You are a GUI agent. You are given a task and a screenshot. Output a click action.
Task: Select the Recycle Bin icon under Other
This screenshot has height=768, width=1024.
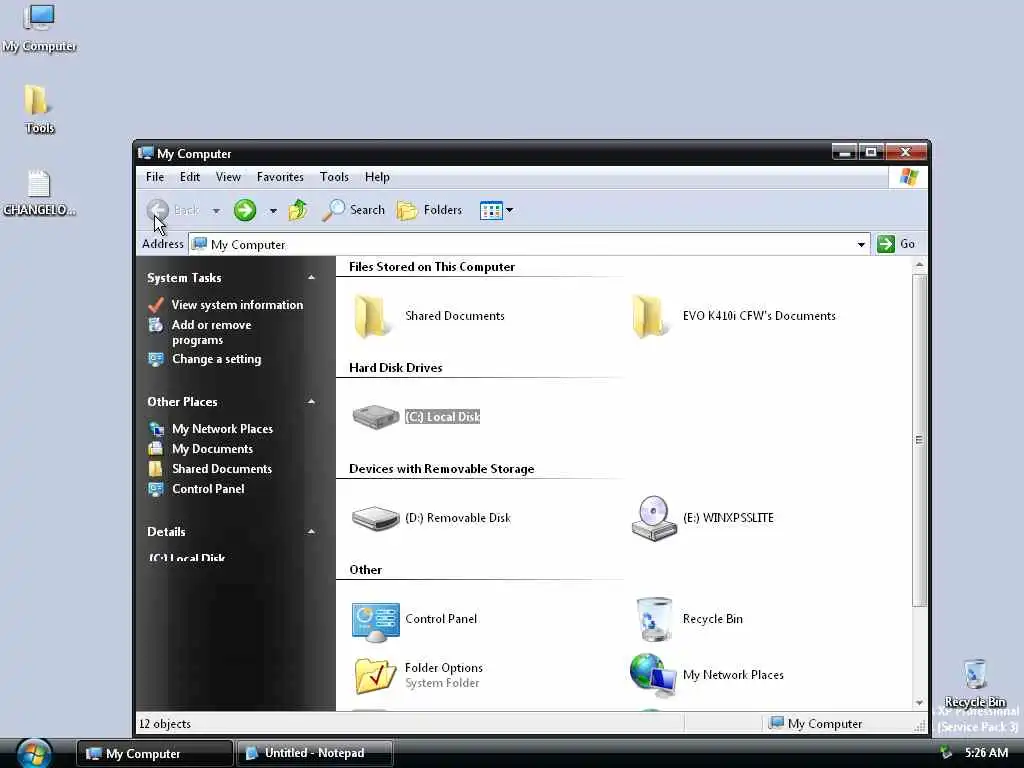tap(654, 618)
